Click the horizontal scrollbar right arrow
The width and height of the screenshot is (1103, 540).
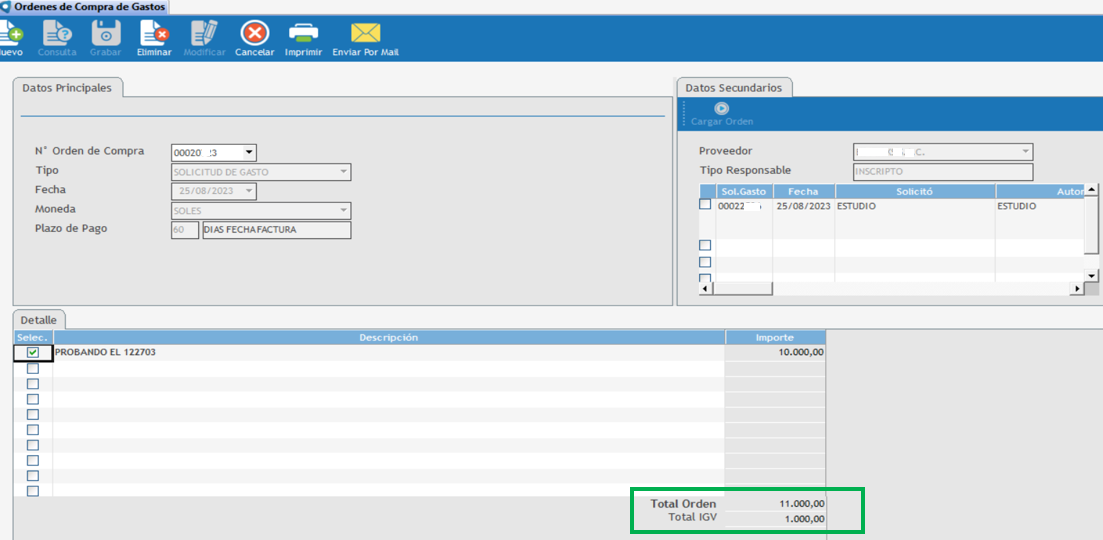1076,289
